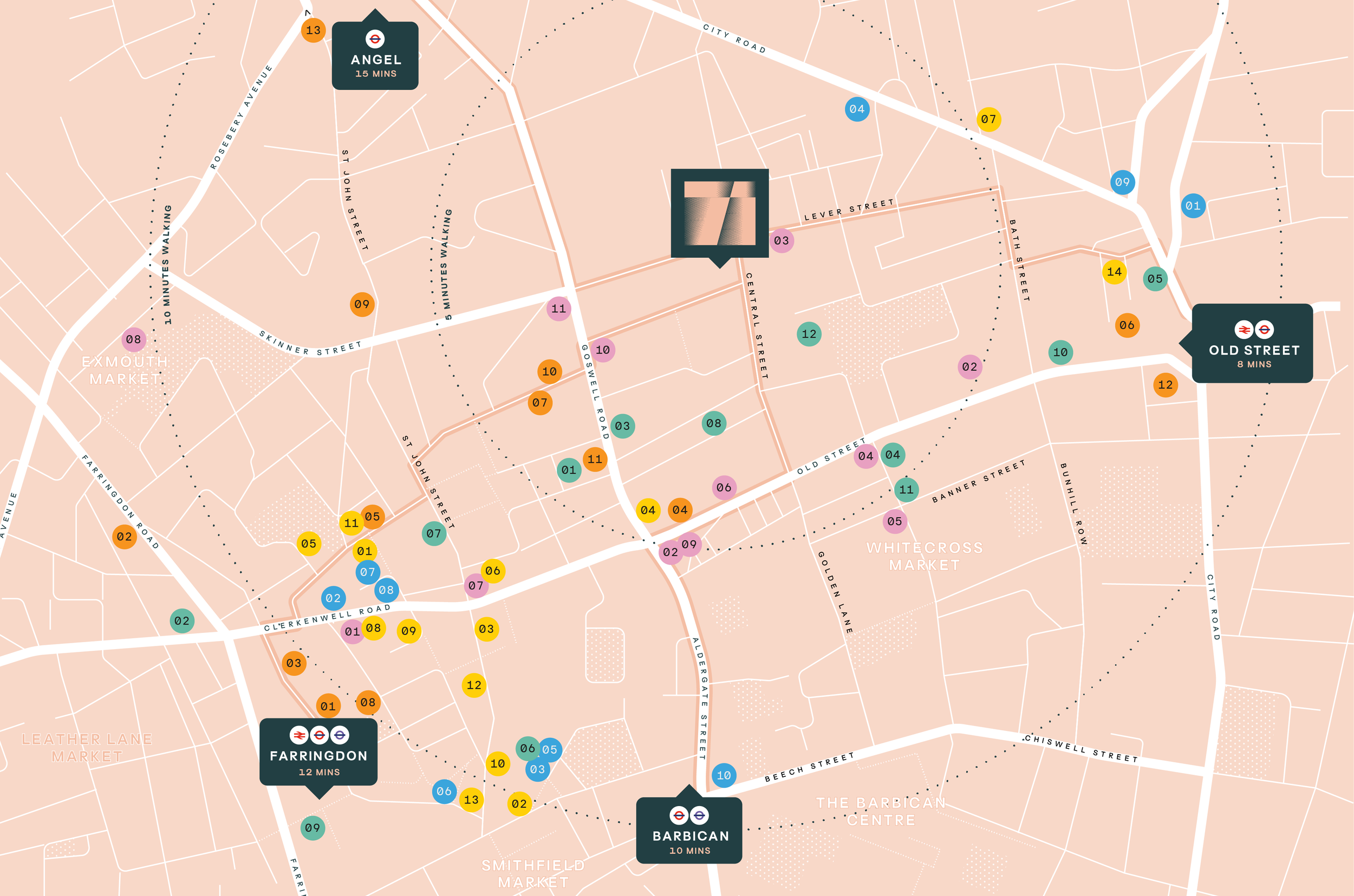This screenshot has width=1354, height=896.
Task: Select the green 12 marker
Action: [x=809, y=334]
